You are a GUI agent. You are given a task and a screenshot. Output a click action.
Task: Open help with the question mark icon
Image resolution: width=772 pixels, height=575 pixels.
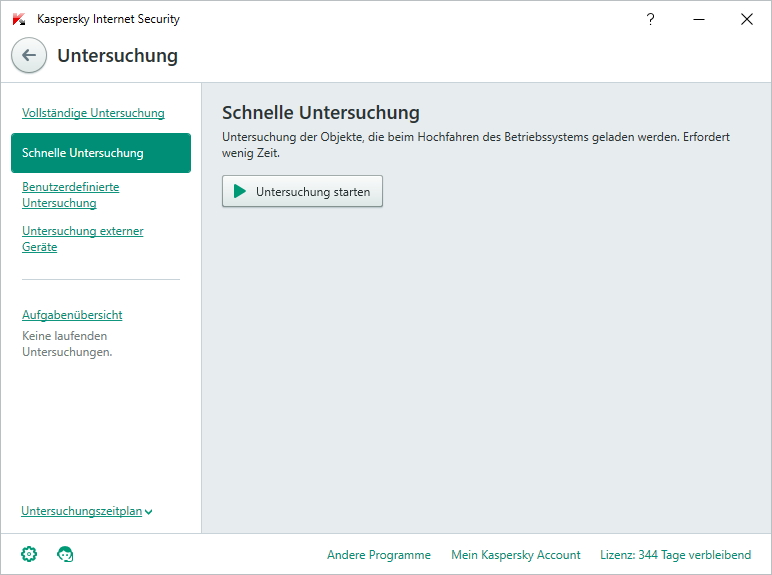coord(650,19)
